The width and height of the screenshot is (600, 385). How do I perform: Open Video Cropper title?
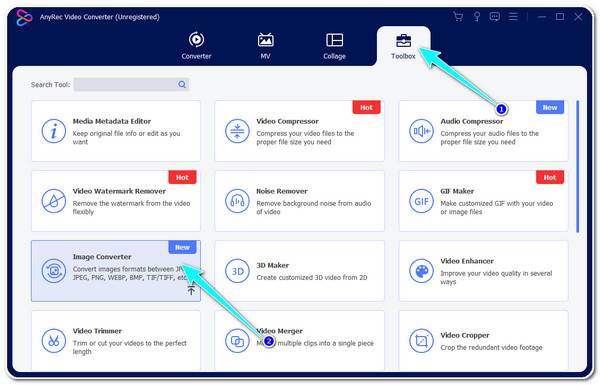[x=465, y=335]
